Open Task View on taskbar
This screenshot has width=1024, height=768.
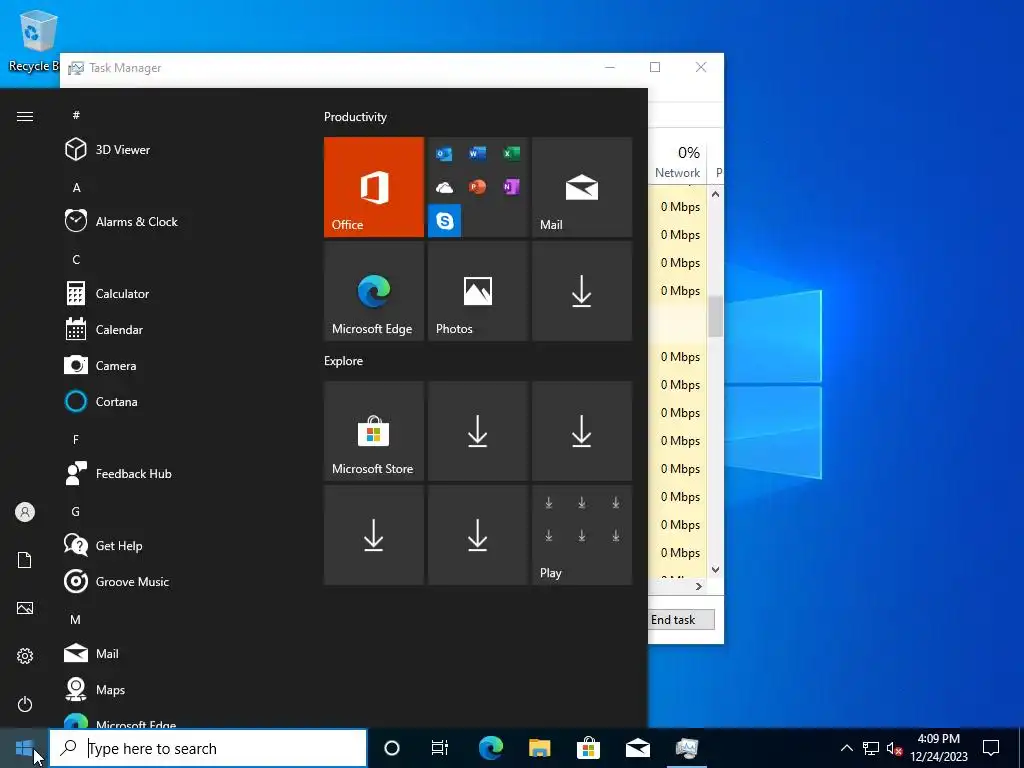click(x=440, y=748)
